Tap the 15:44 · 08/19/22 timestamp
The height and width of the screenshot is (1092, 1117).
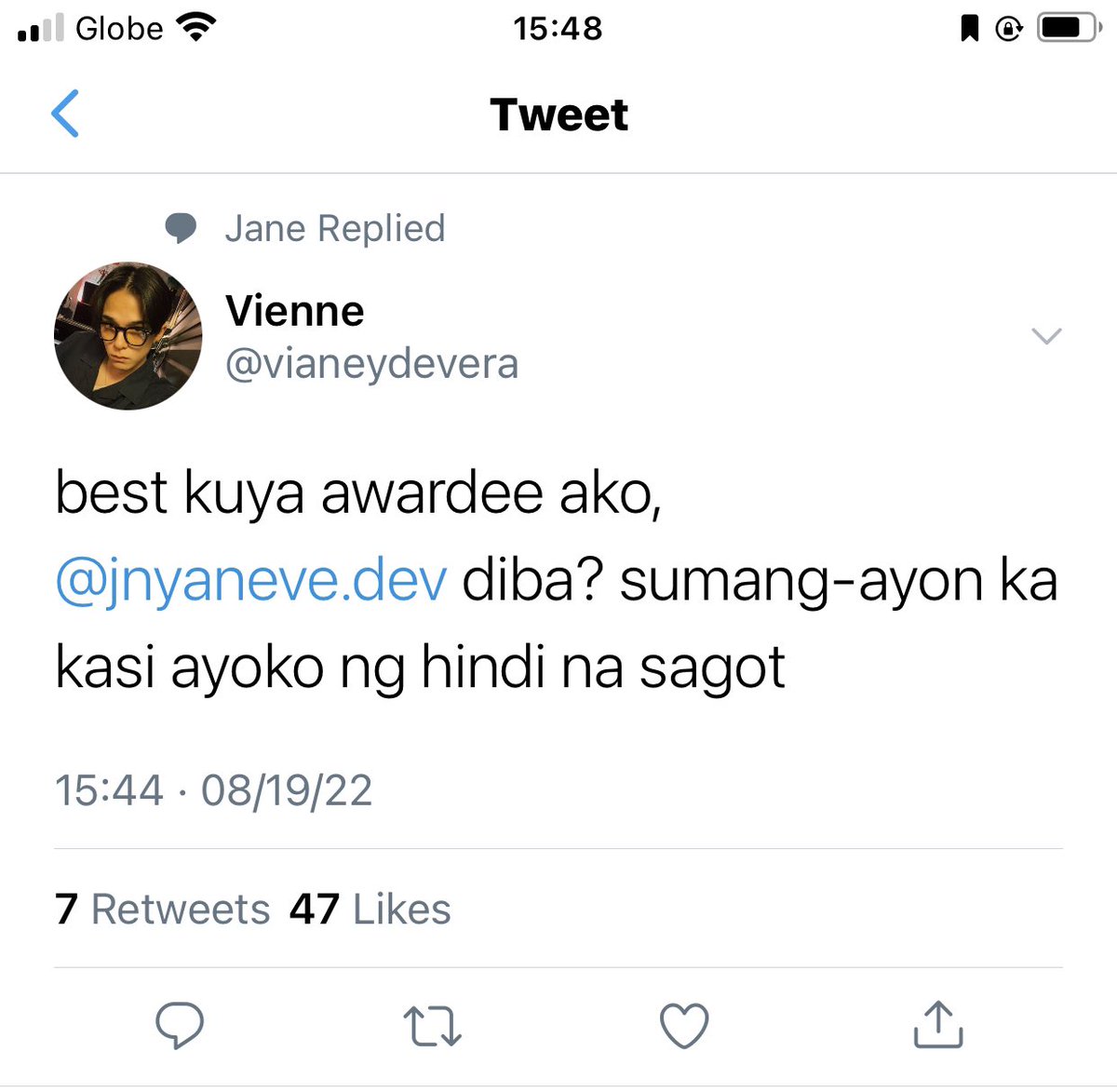pyautogui.click(x=213, y=791)
